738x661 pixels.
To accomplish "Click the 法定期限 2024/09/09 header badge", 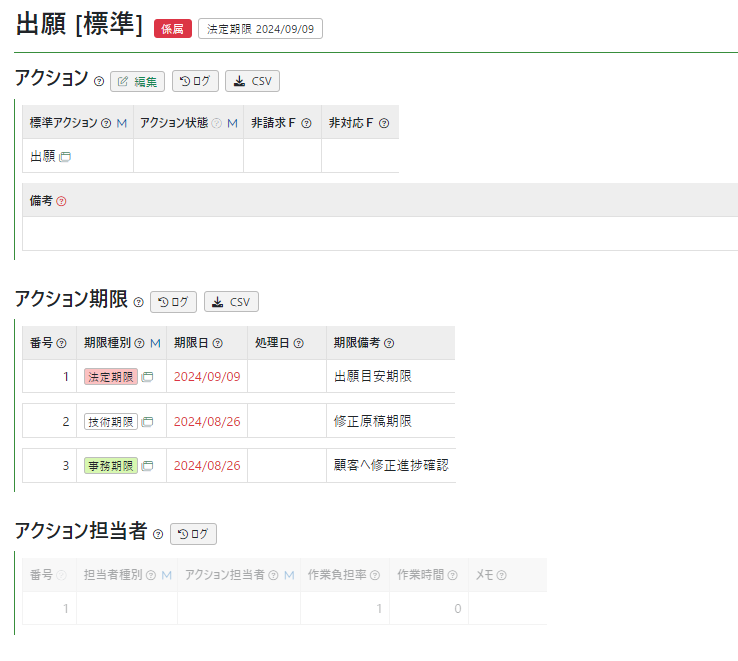I will coord(260,29).
